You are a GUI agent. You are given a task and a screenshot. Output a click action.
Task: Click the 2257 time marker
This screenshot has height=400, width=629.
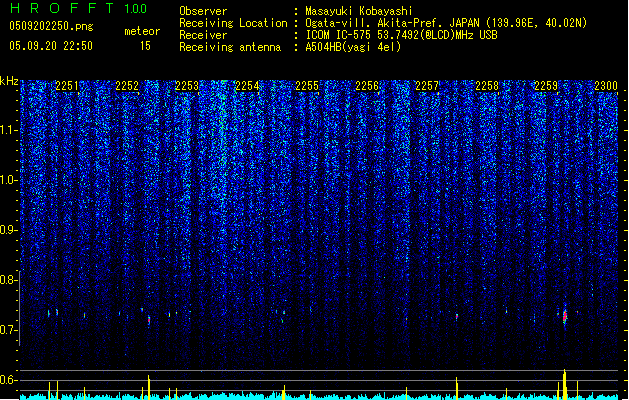pos(427,86)
